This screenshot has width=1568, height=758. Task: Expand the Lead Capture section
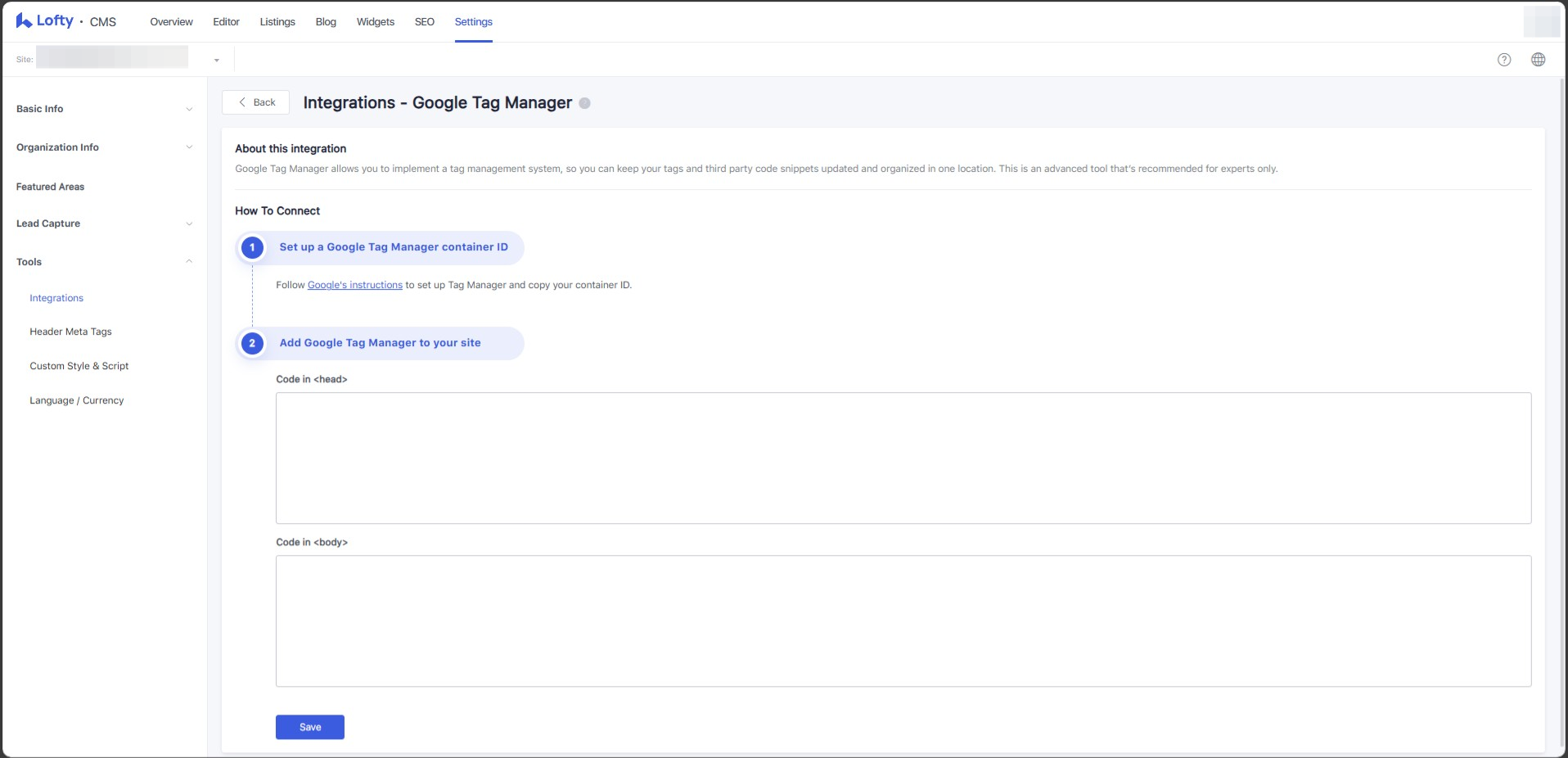pyautogui.click(x=104, y=223)
